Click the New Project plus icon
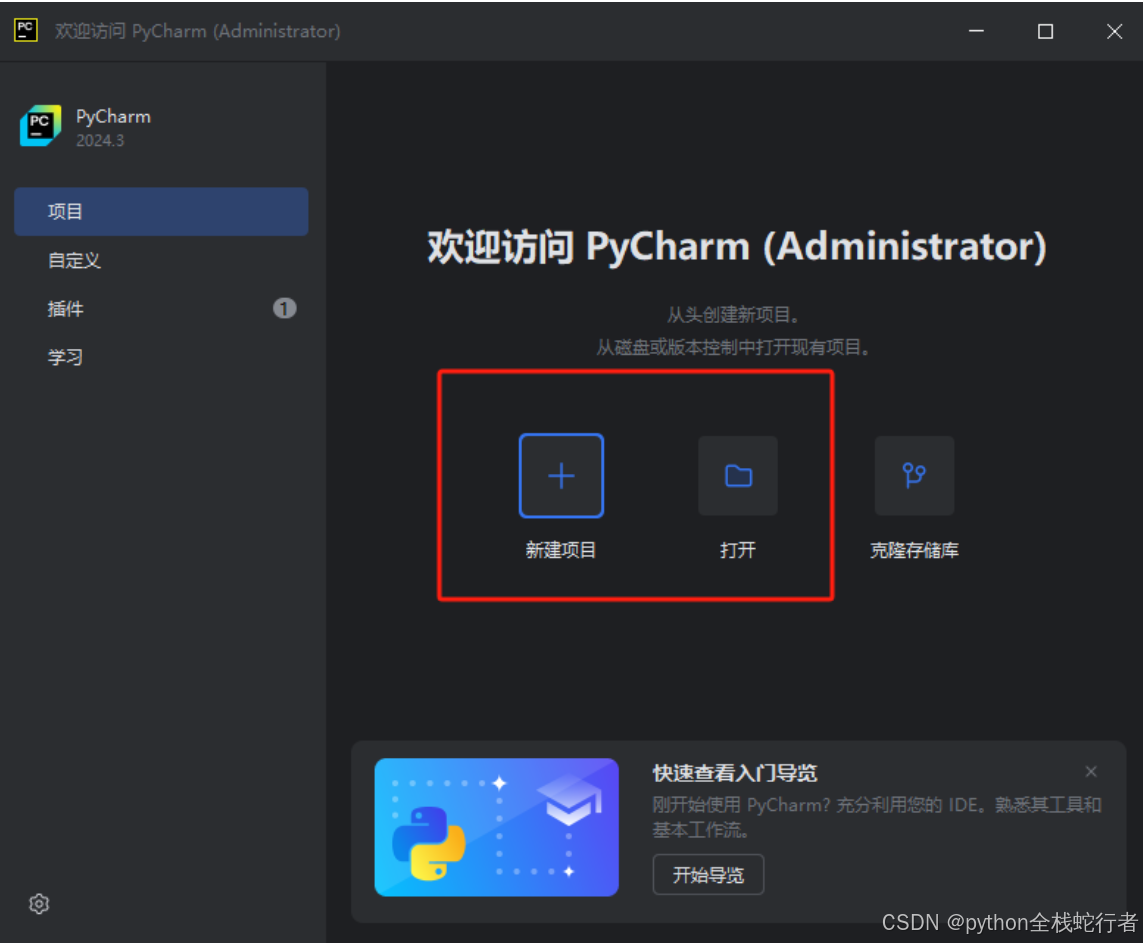 [561, 476]
